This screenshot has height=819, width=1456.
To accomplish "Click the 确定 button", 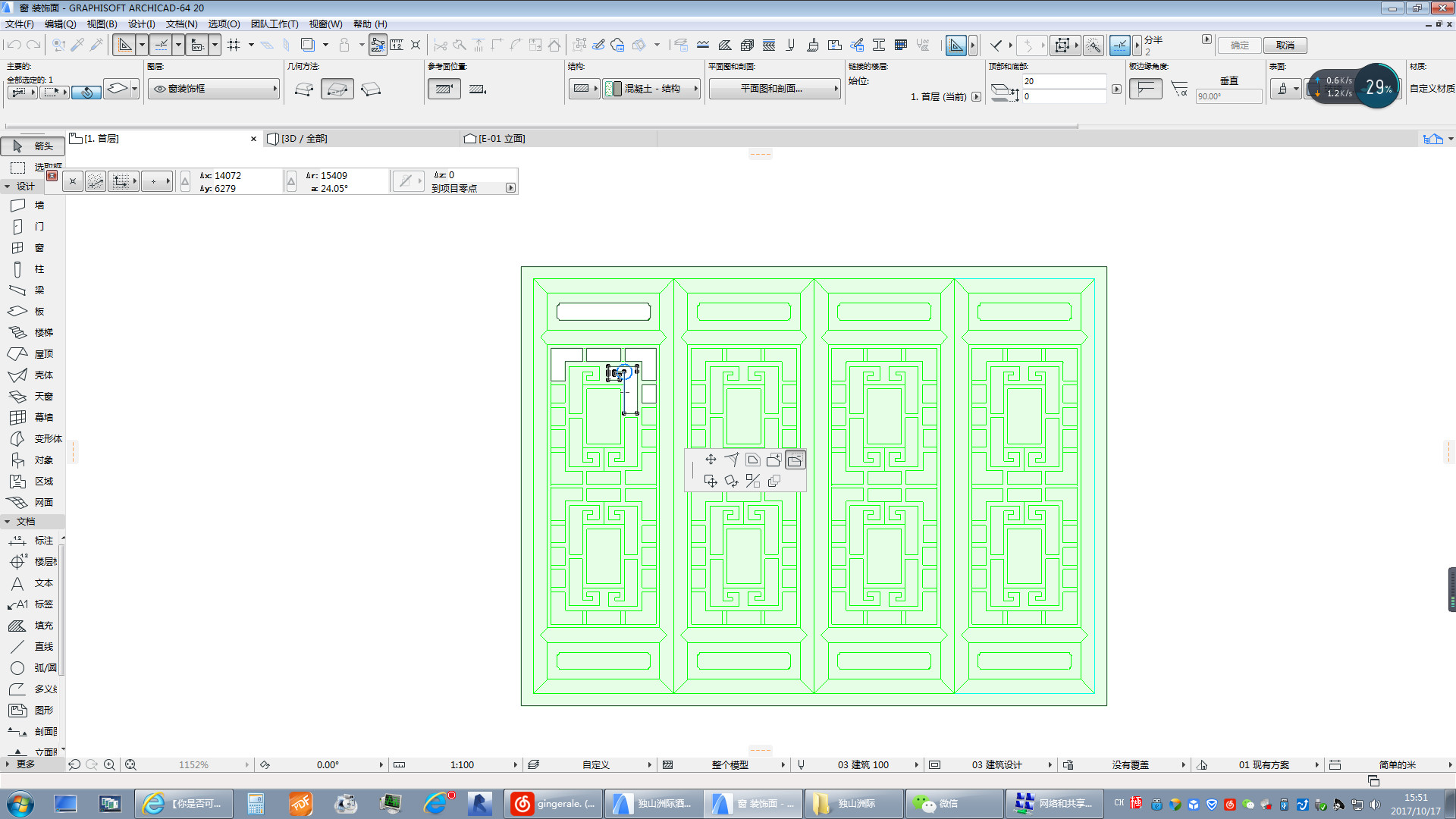I will (x=1239, y=45).
